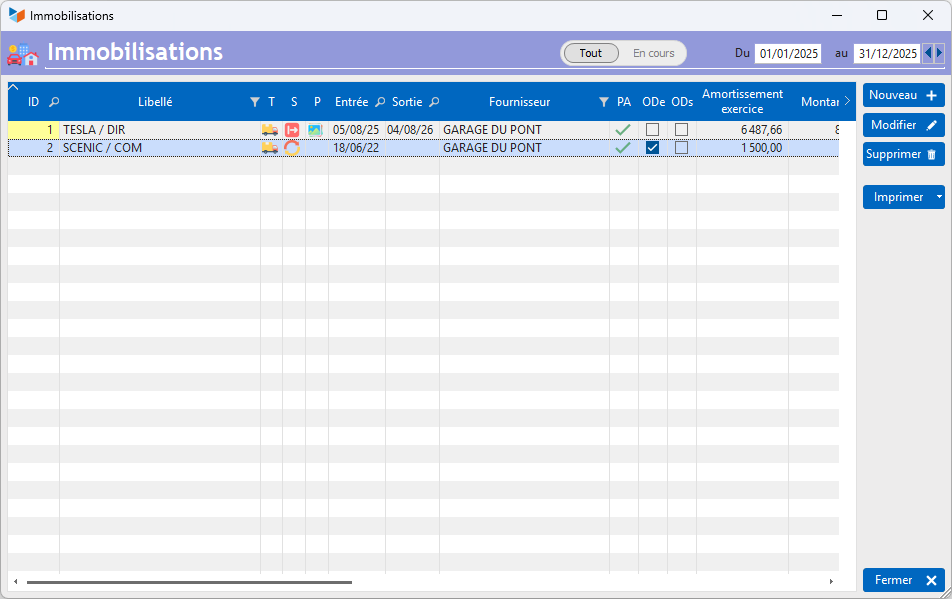
Task: Click the left arrow next to date range
Action: click(928, 53)
